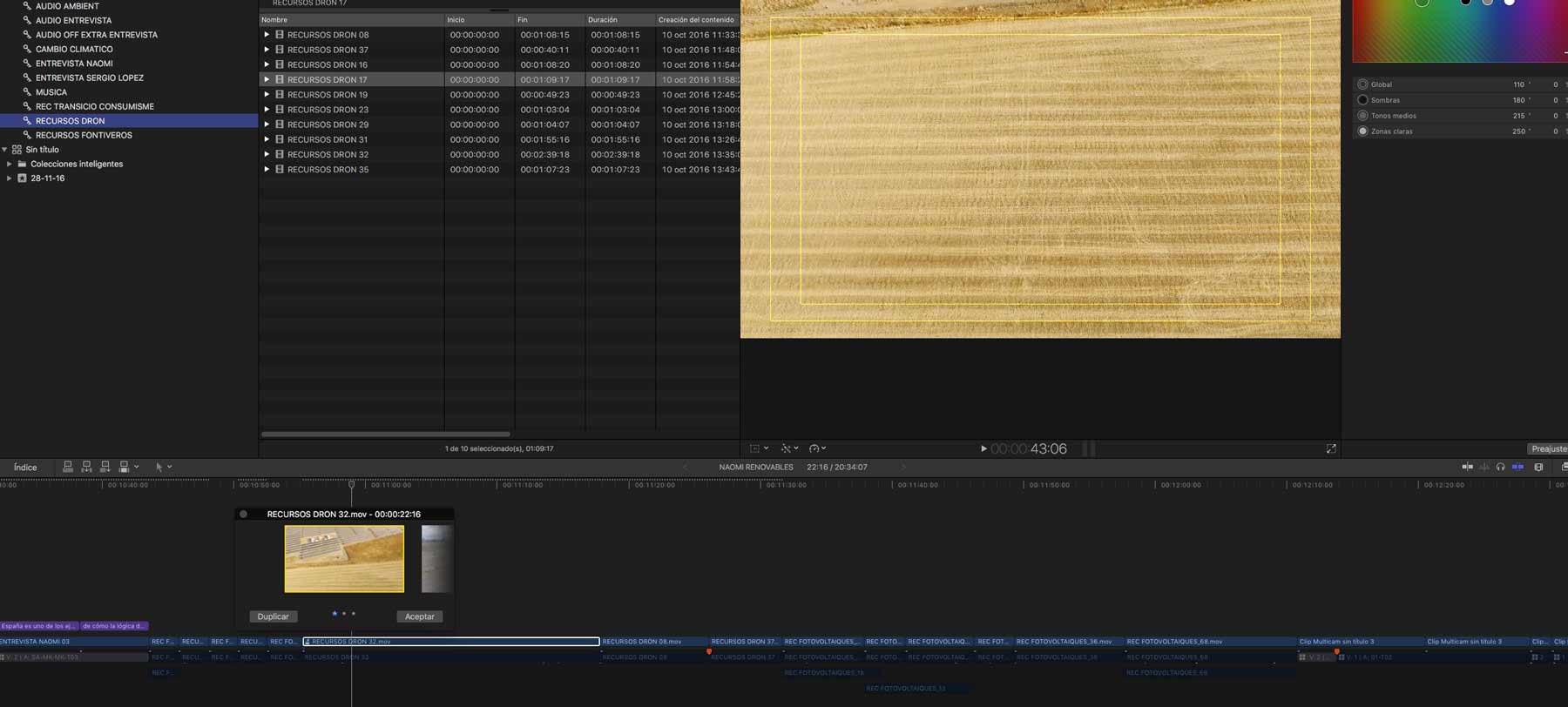Select the RECURSOS DRON 32 audition thumbnail
This screenshot has height=707, width=1568.
click(344, 559)
